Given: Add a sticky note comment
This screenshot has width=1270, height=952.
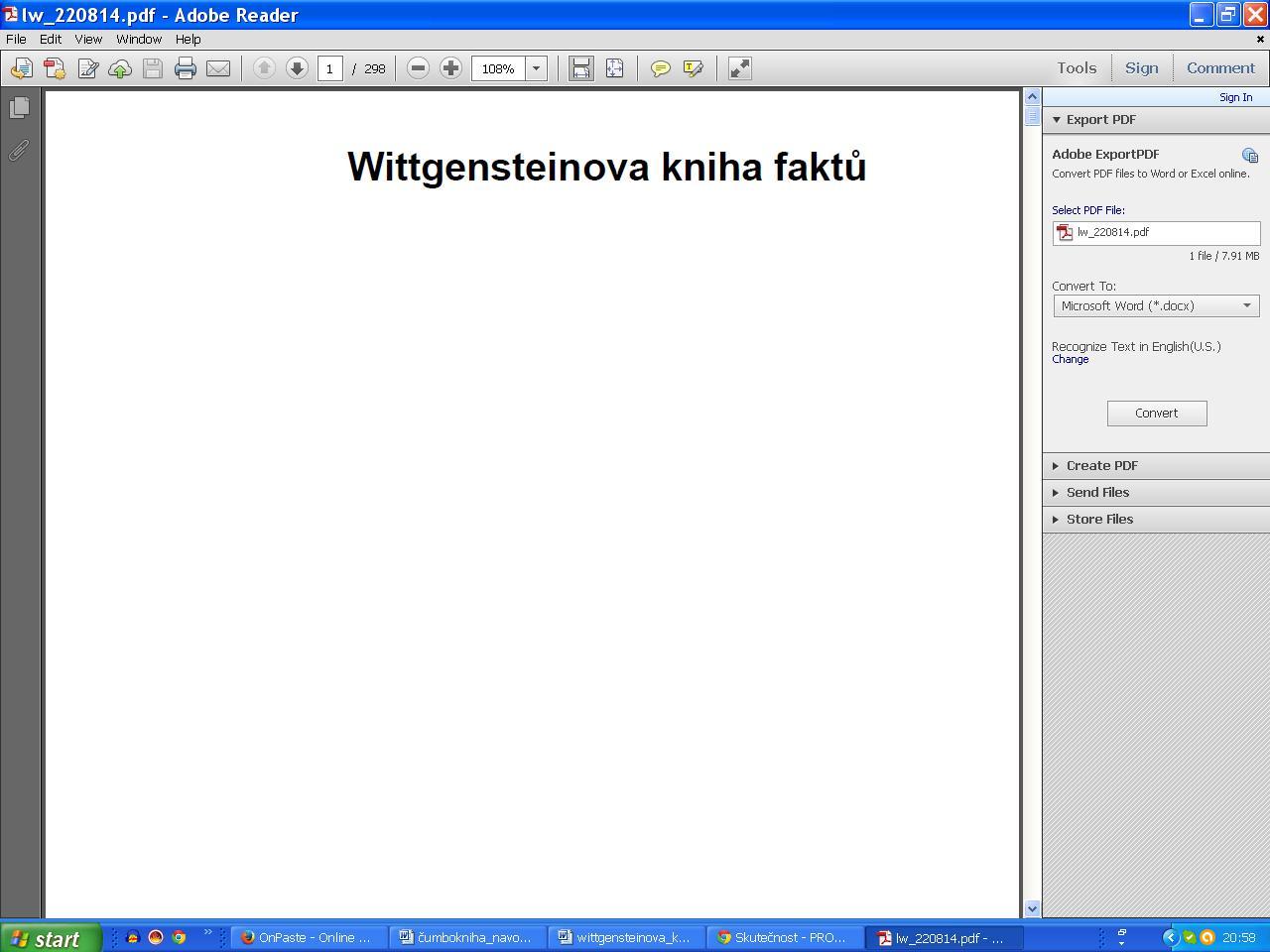Looking at the screenshot, I should [661, 68].
